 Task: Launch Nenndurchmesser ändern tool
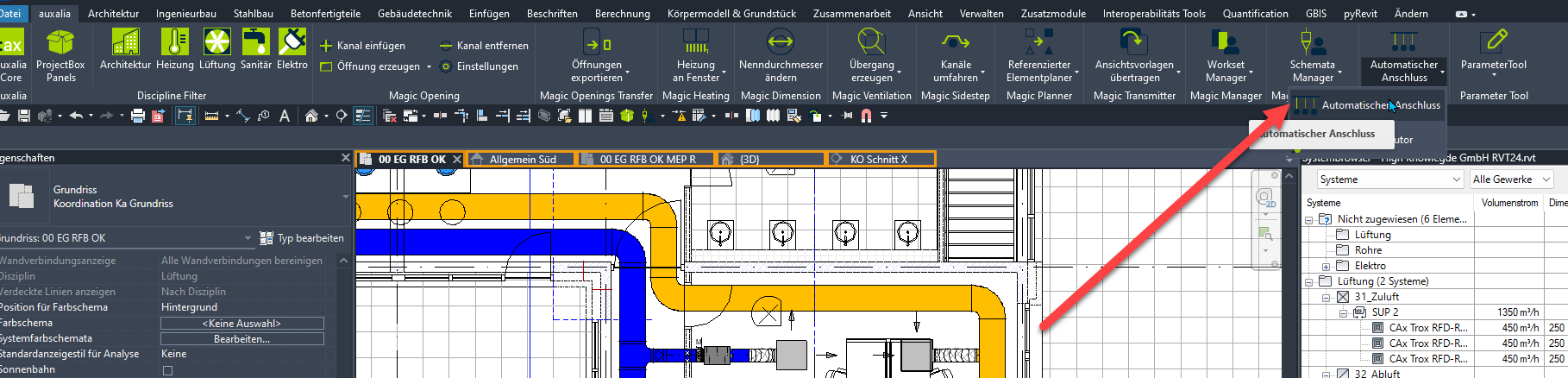(x=780, y=55)
